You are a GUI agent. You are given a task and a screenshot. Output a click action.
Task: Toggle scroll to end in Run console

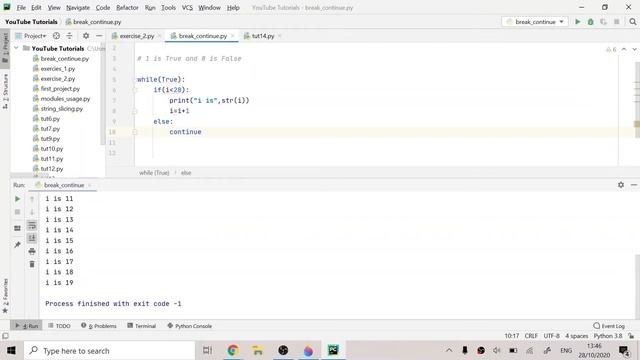32,238
